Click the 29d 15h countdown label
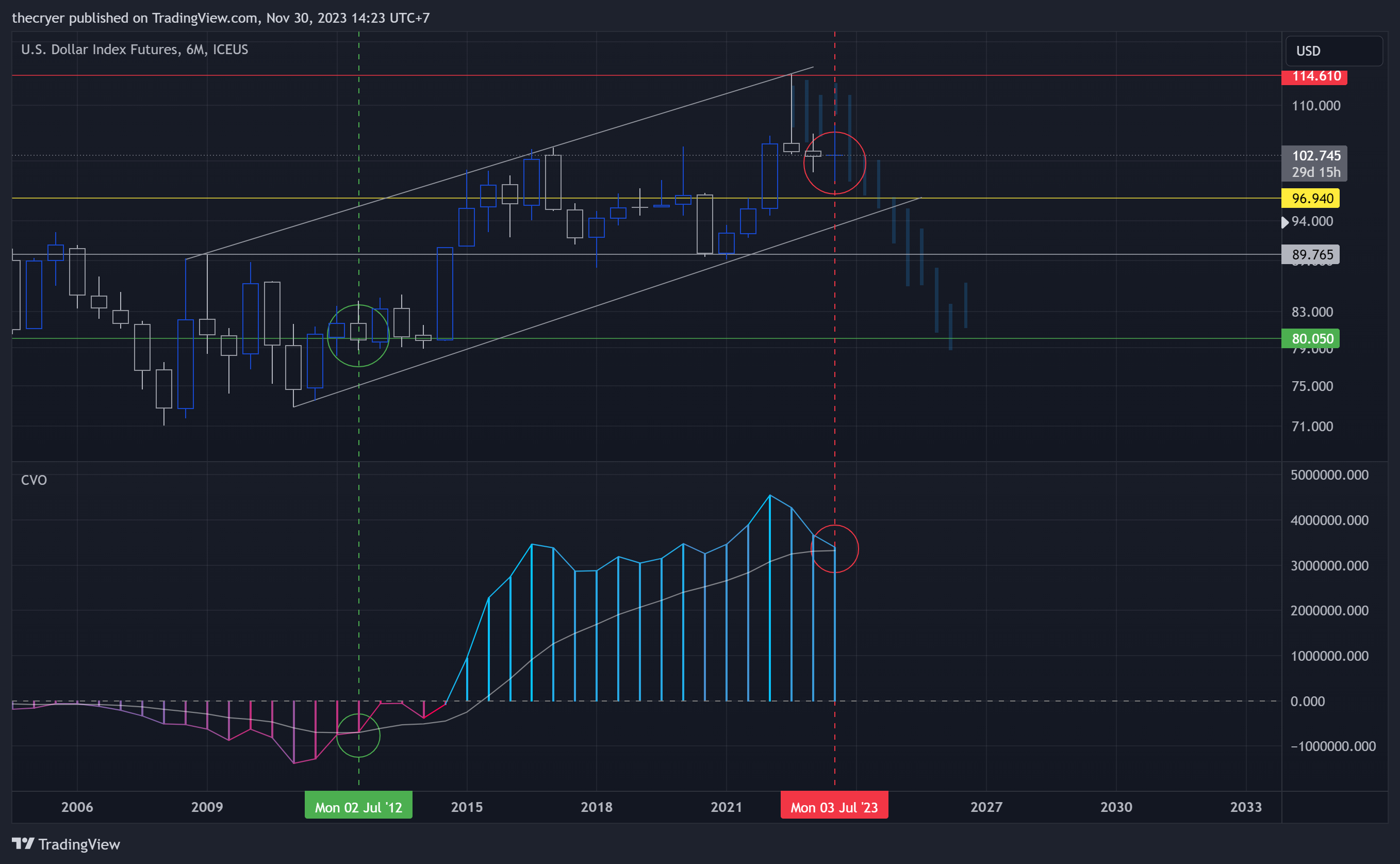1400x864 pixels. click(x=1316, y=172)
